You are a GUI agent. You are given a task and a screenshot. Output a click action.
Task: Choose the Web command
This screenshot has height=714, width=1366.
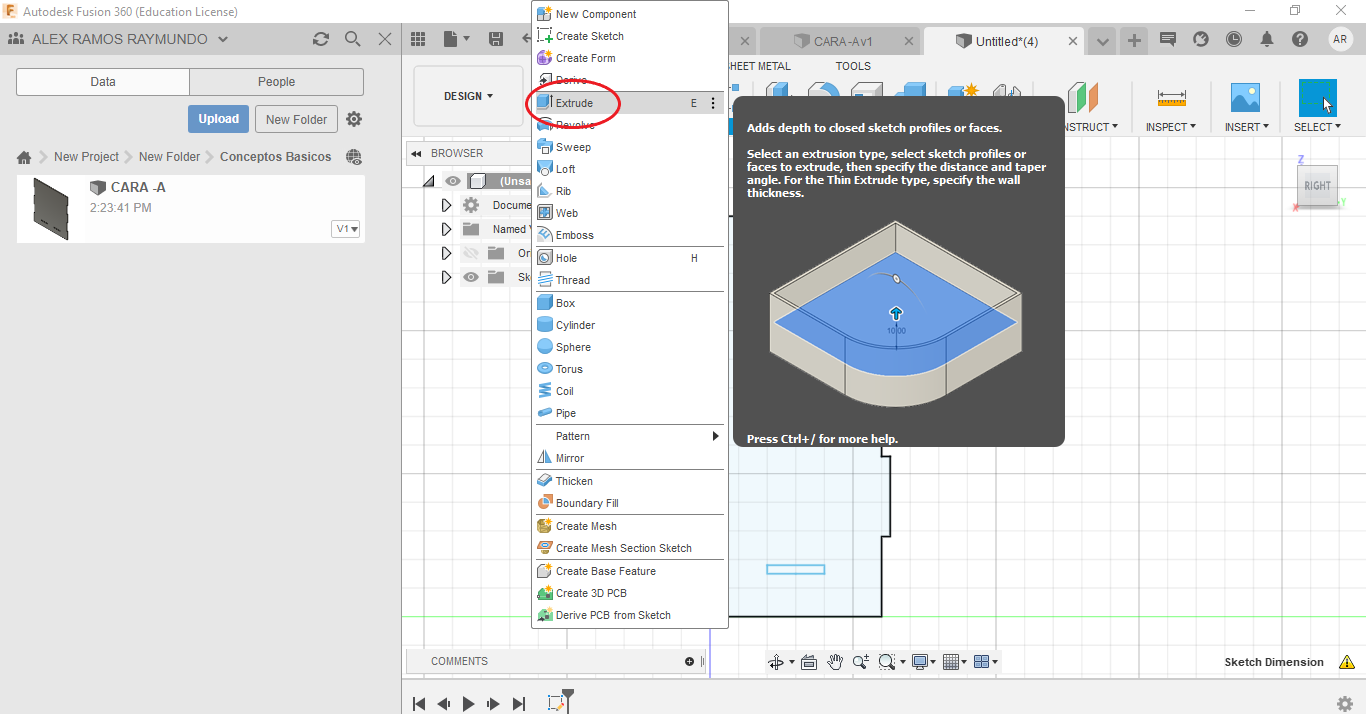coord(629,213)
